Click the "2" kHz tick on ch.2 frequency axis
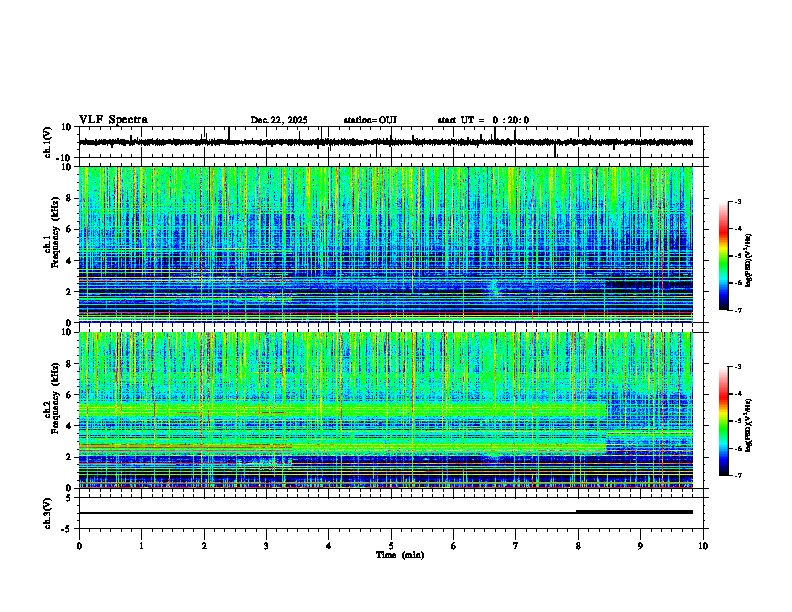The height and width of the screenshot is (612, 792). 69,457
